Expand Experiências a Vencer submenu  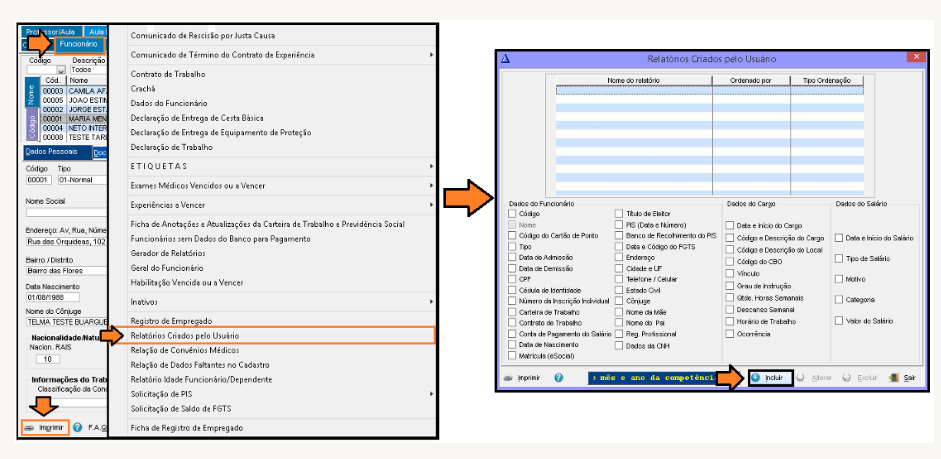click(x=432, y=205)
